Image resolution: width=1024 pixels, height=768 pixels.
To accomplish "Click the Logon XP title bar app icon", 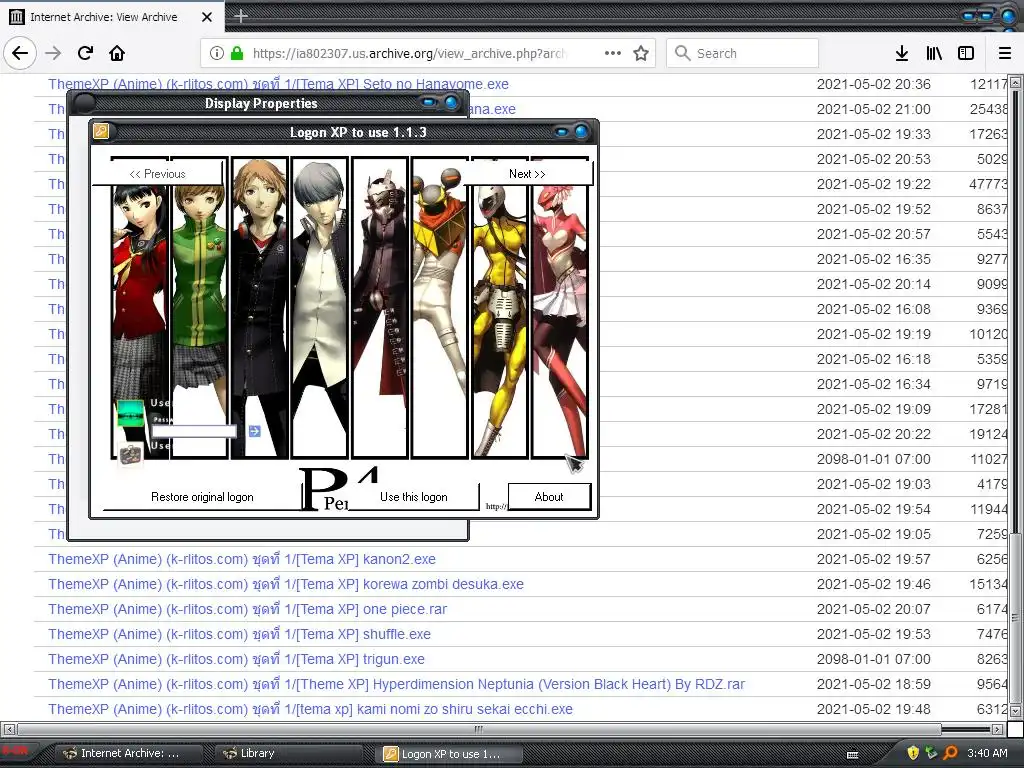I will point(101,131).
